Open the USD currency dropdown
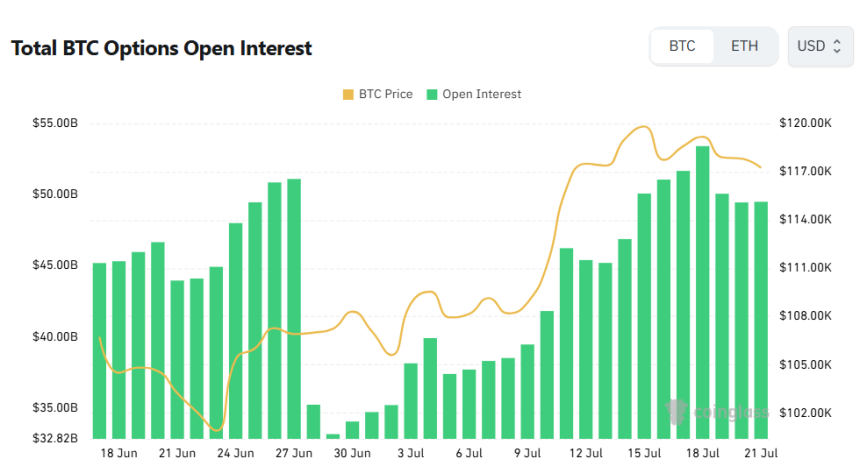Screen dimensions: 860x459 [x=820, y=46]
